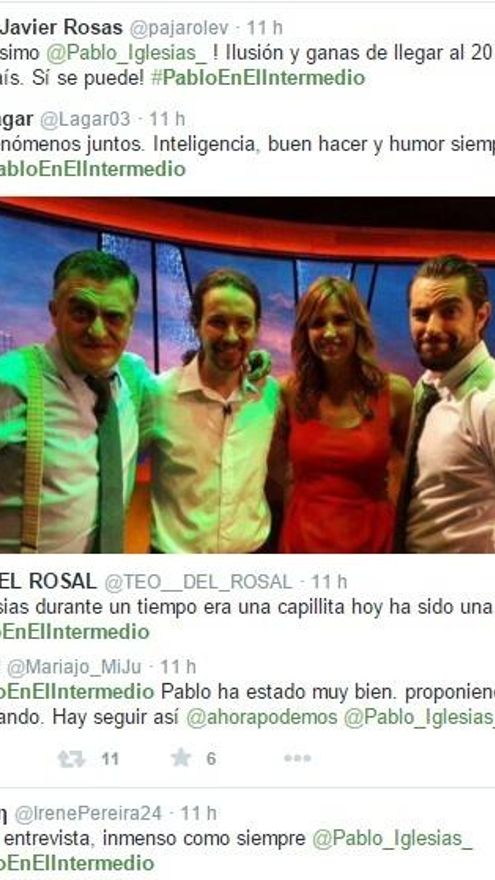
Task: Click the @Pablo_Iglesias_ mention in Javier's tweet
Action: click(127, 53)
